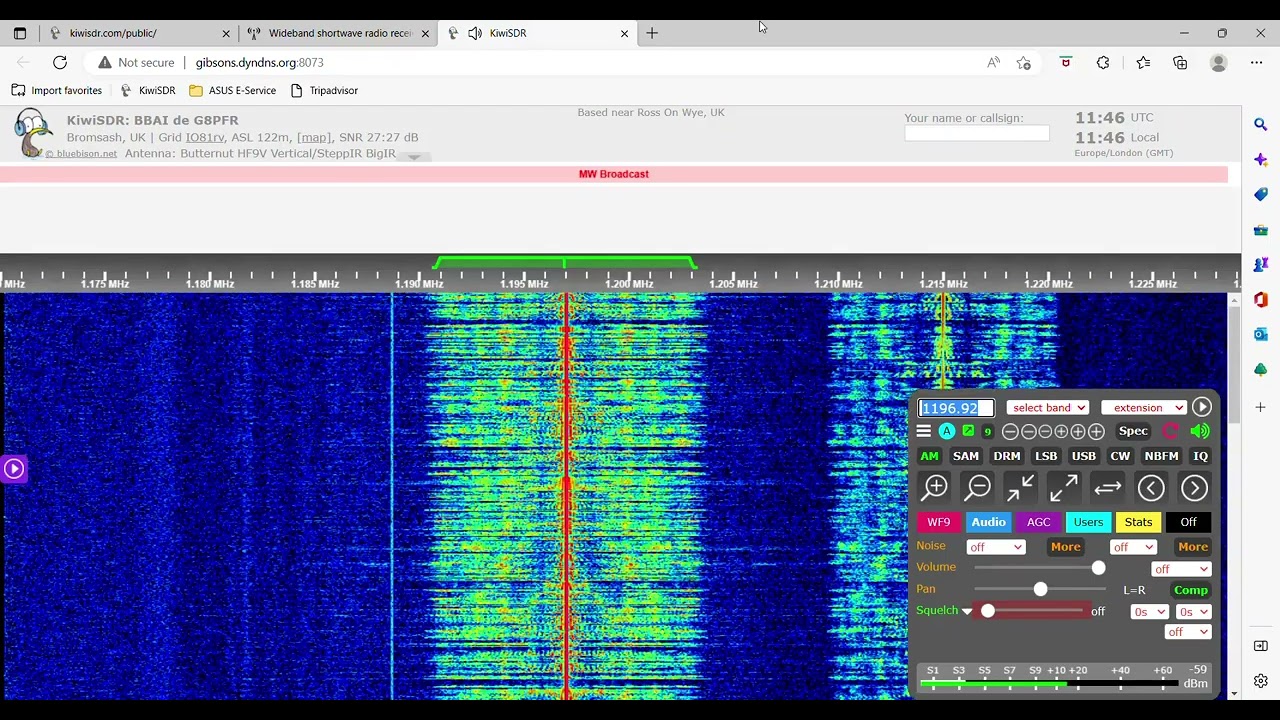This screenshot has width=1280, height=720.
Task: Open the Noise off dropdown next to label
Action: [x=995, y=547]
